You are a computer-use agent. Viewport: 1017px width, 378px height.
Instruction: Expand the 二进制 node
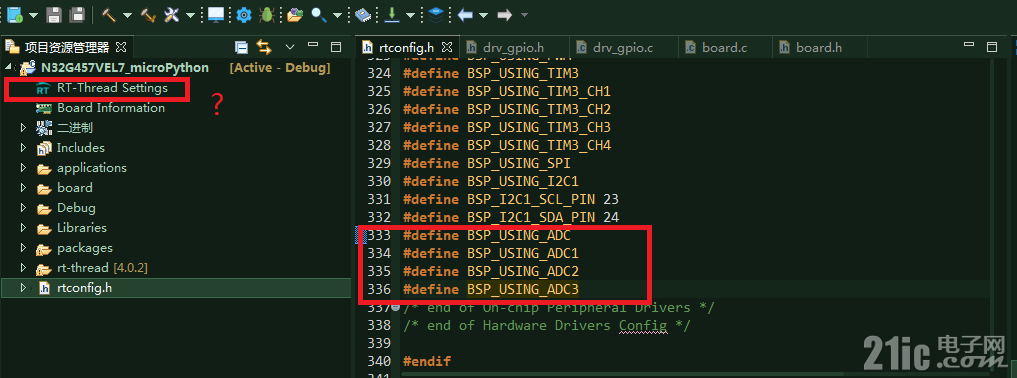pos(24,128)
